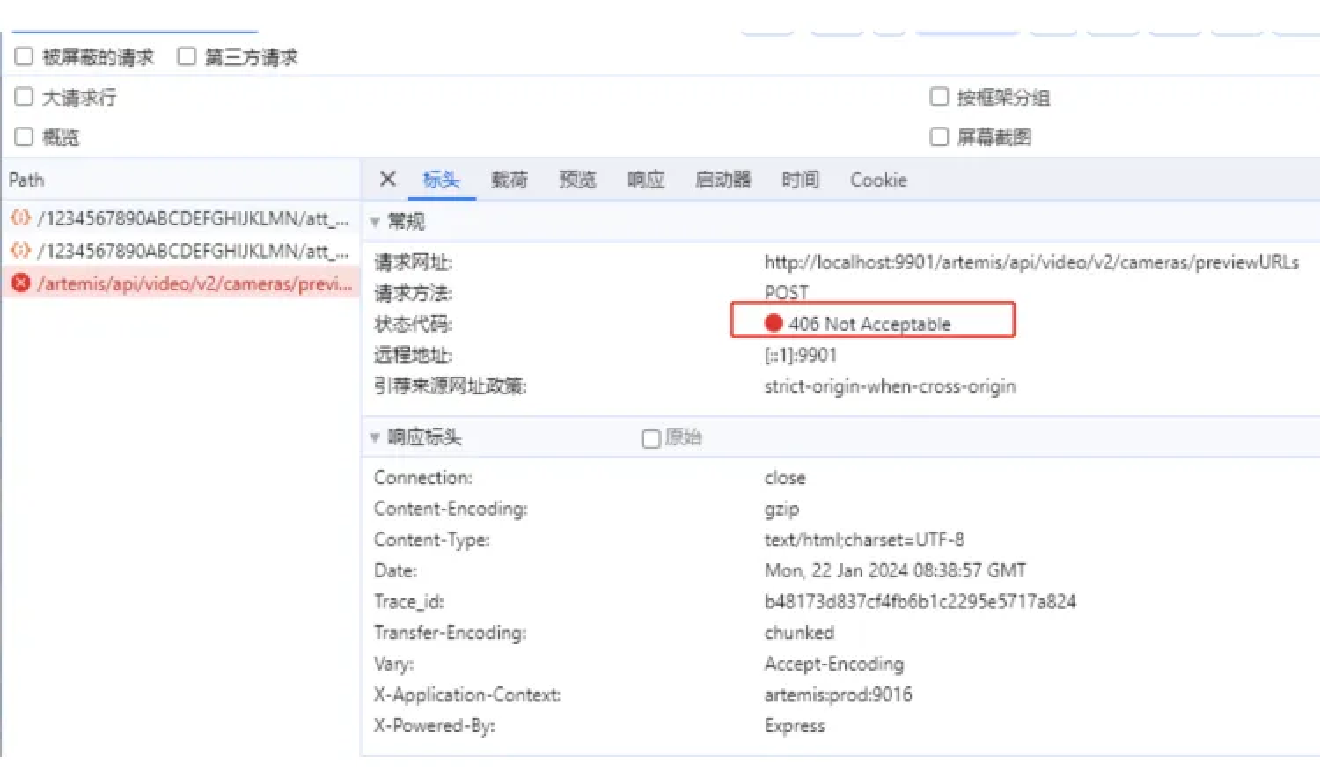Screen dimensions: 1320x778
Task: Click the second request's orange type icon
Action: (x=19, y=251)
